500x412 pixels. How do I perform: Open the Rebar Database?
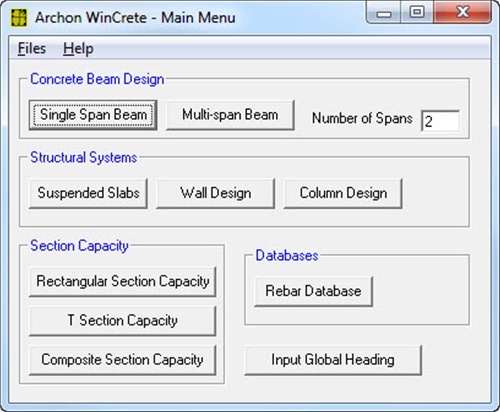pyautogui.click(x=313, y=291)
